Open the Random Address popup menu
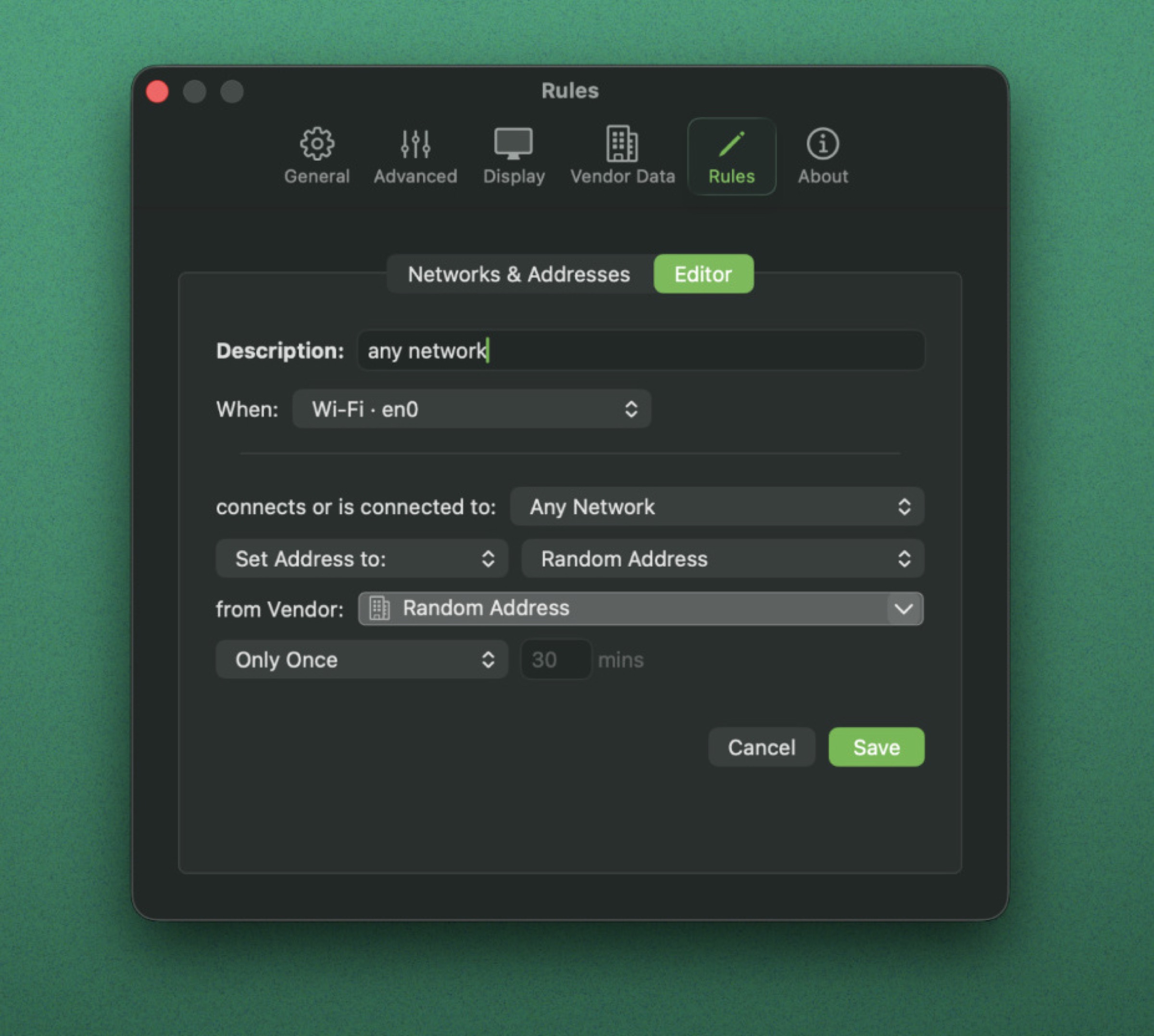Image resolution: width=1154 pixels, height=1036 pixels. point(723,559)
